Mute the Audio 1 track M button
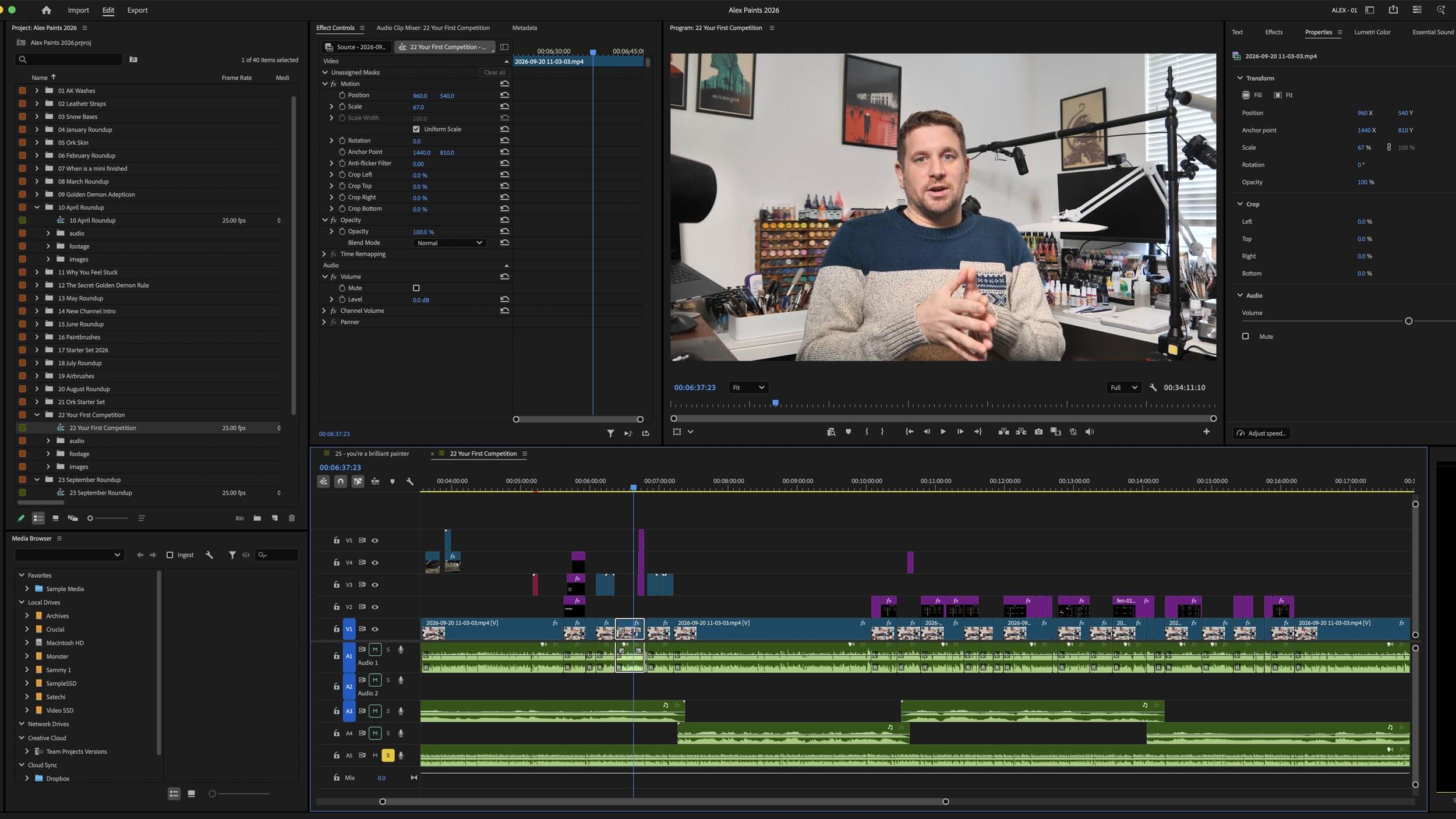The width and height of the screenshot is (1456, 819). point(375,649)
